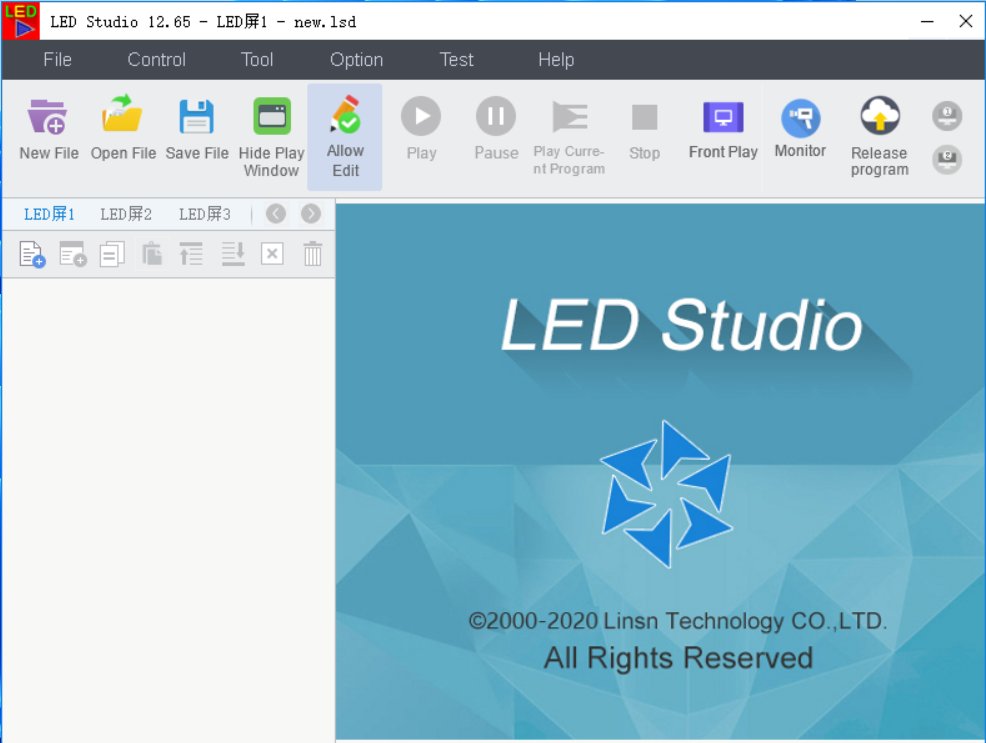Viewport: 986px width, 743px height.
Task: Click the boxed X remove icon
Action: click(x=272, y=254)
